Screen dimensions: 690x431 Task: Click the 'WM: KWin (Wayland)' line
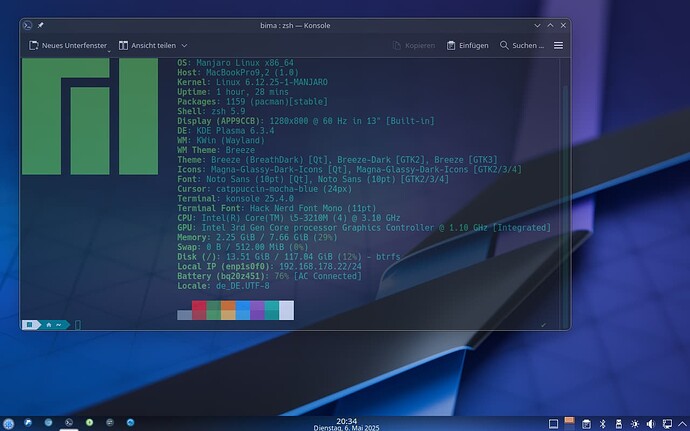[221, 140]
